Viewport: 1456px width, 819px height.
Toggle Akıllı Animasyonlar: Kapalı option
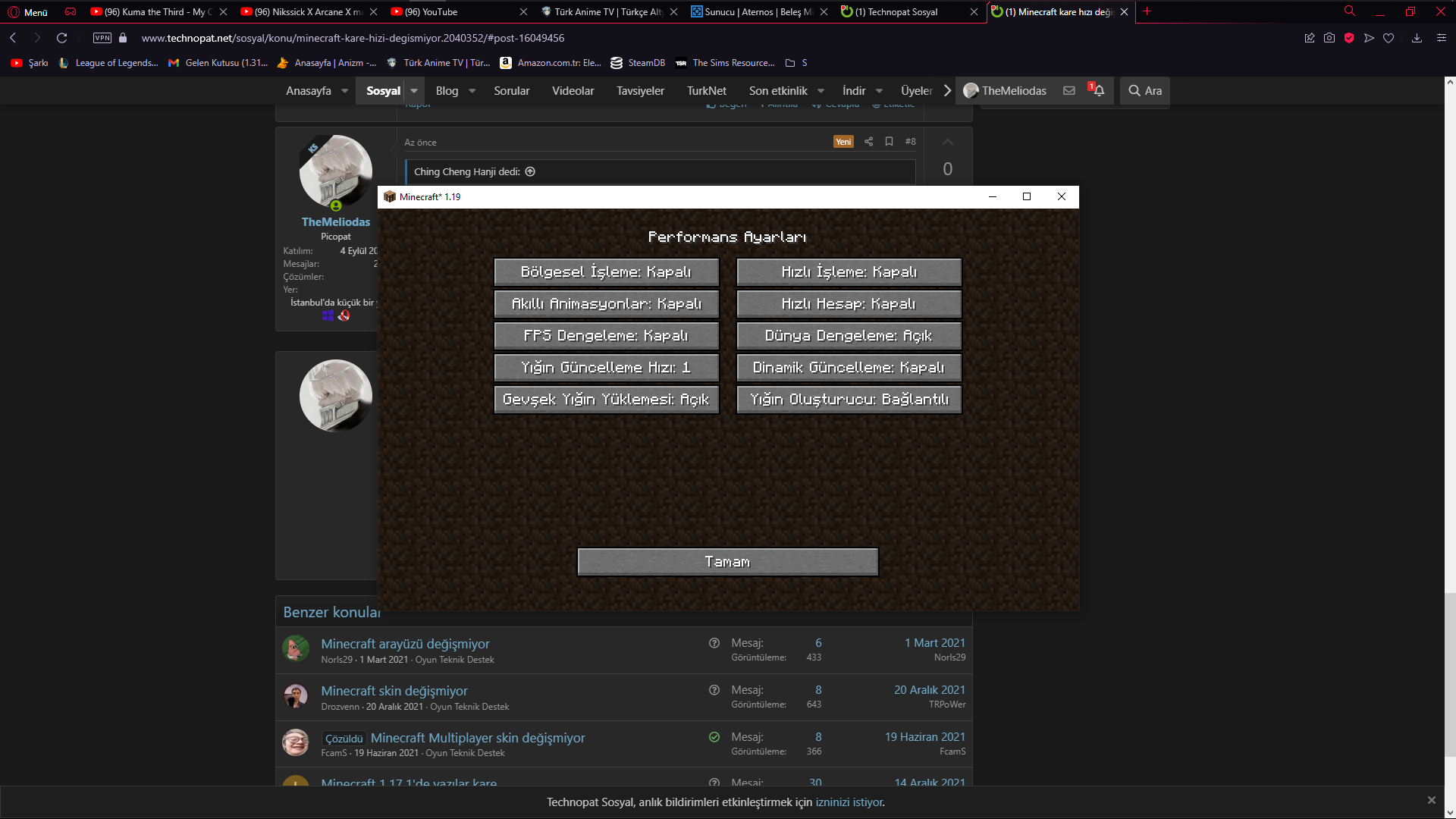click(606, 304)
